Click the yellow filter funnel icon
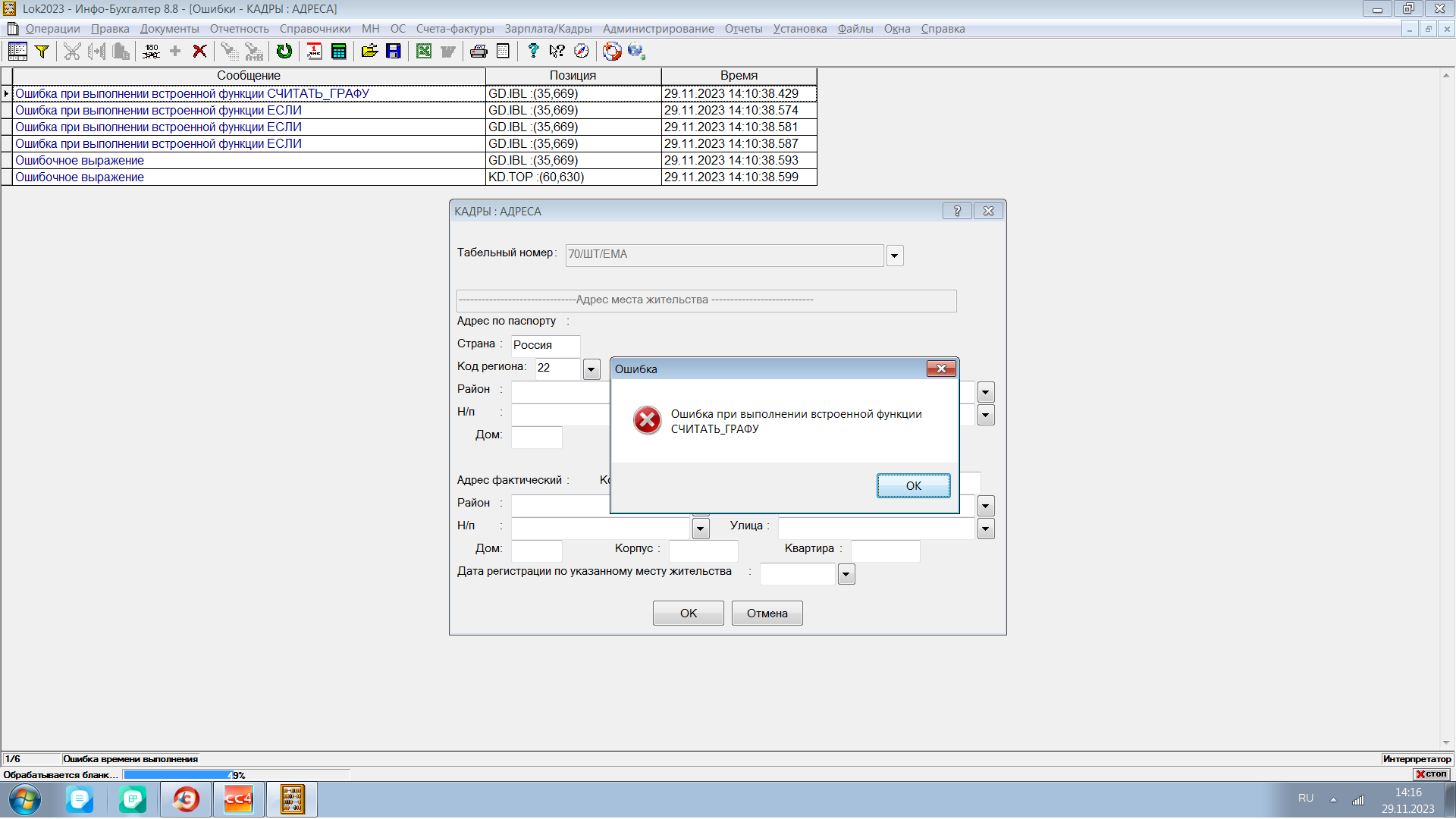 42,52
